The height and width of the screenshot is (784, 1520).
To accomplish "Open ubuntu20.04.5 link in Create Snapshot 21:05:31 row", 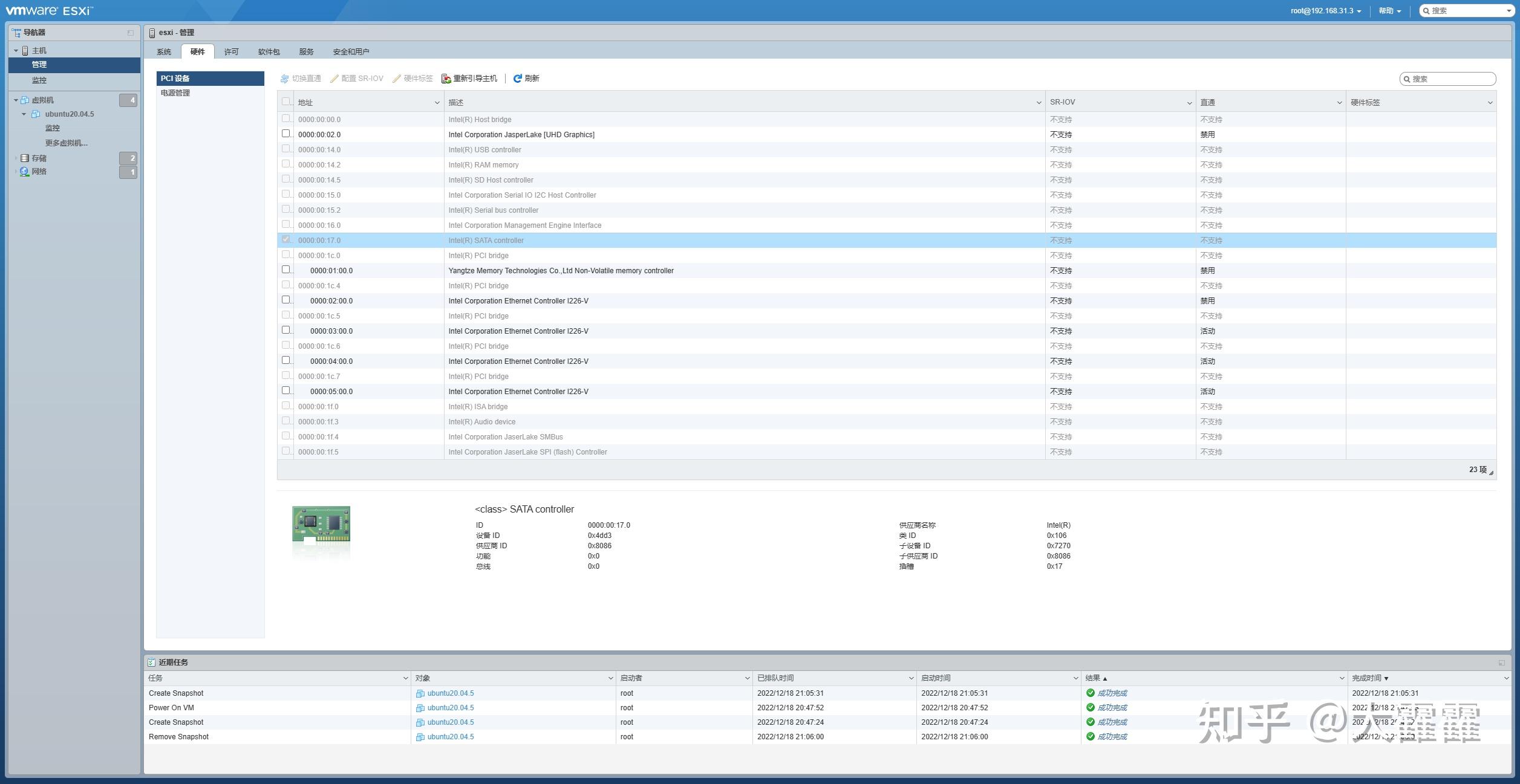I will tap(451, 693).
